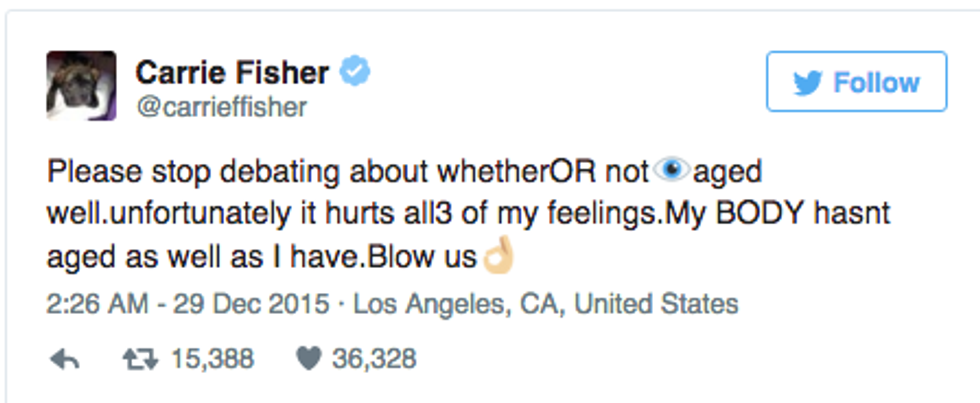Open the Carrie Fisher display name
Image resolution: width=980 pixels, height=403 pixels.
point(232,72)
